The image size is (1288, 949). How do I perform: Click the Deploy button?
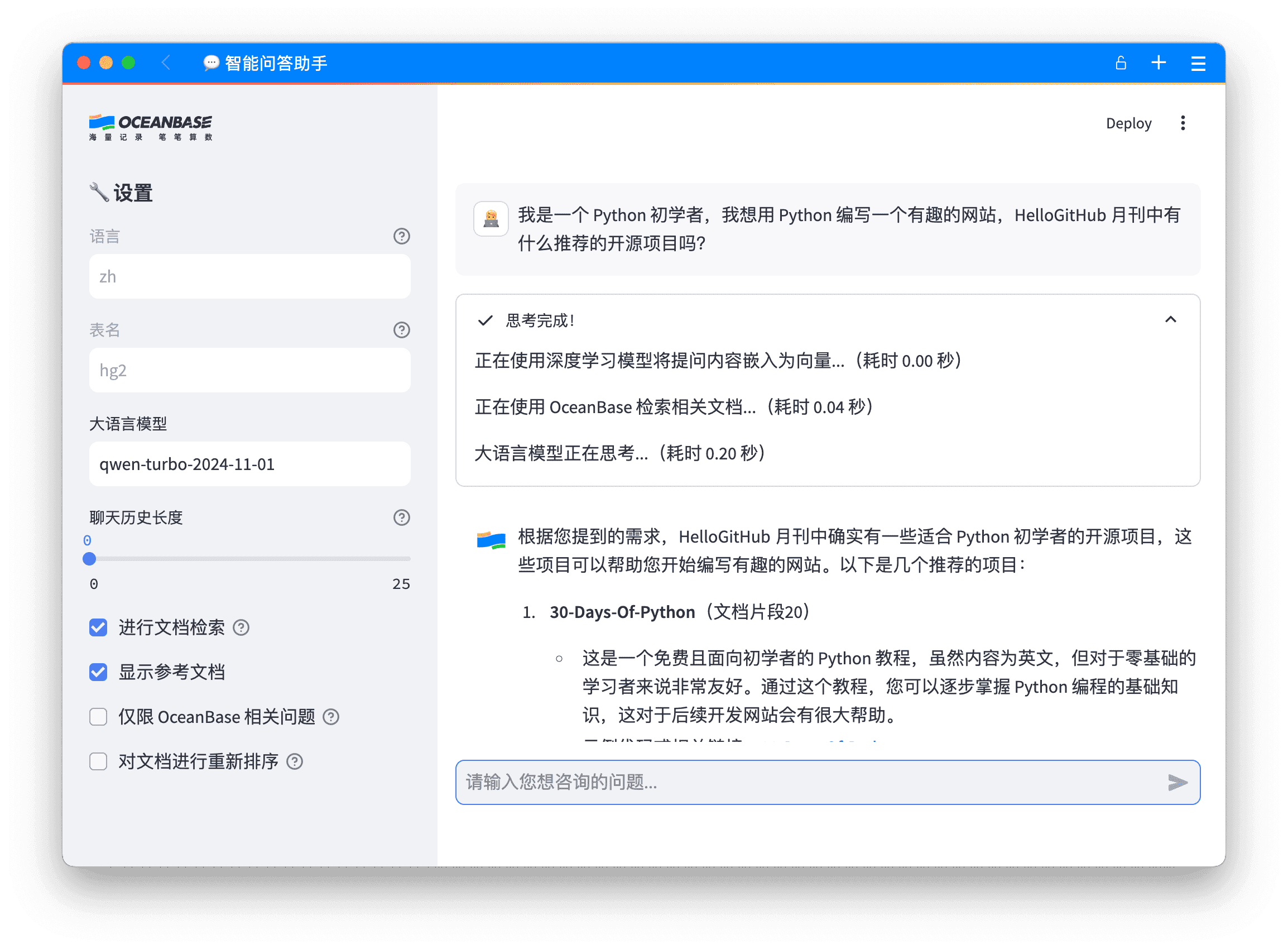pyautogui.click(x=1128, y=123)
